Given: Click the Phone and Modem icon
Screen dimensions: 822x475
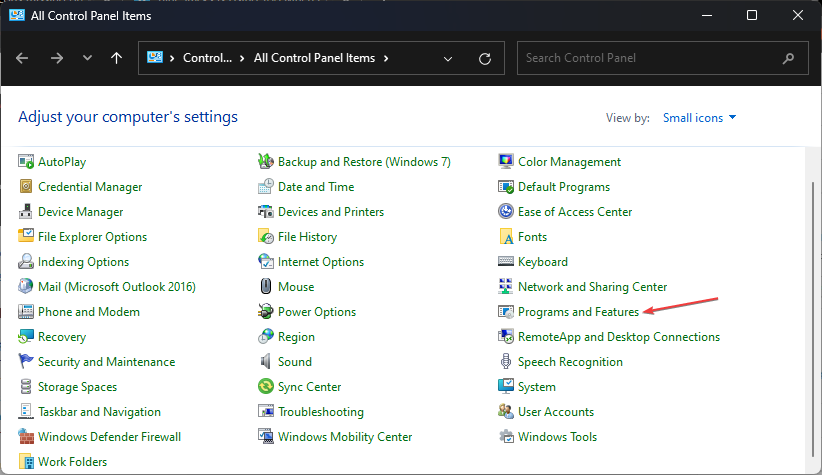Looking at the screenshot, I should pos(26,311).
